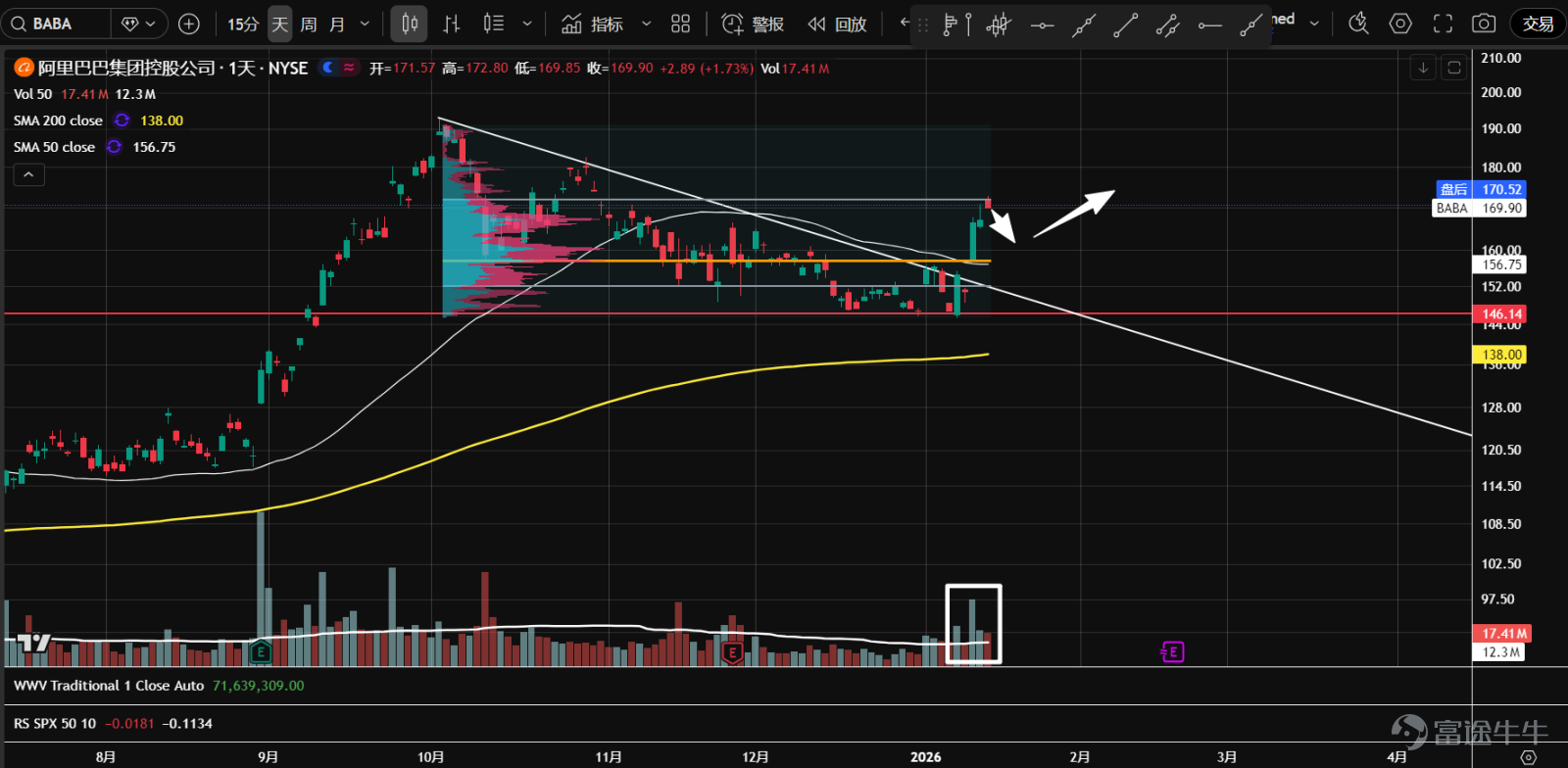Open the indicator templates grid
The width and height of the screenshot is (1568, 768).
click(680, 24)
